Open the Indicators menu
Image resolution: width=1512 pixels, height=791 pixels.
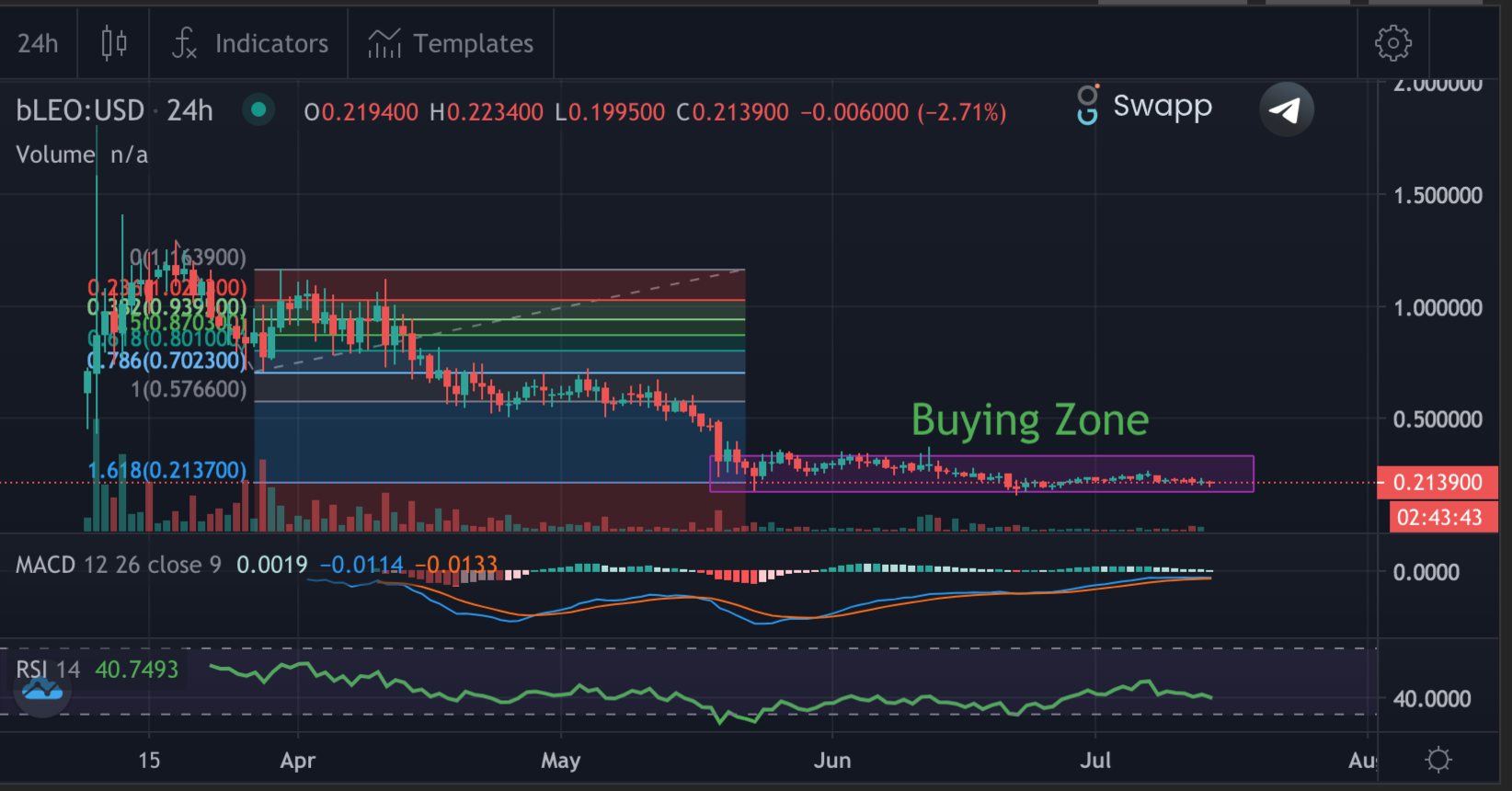250,43
